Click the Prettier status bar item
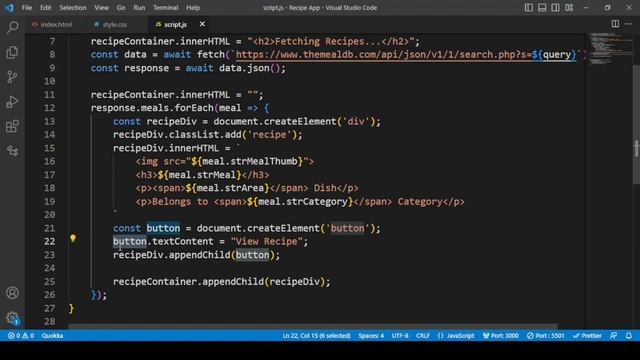This screenshot has height=360, width=640. coord(587,336)
